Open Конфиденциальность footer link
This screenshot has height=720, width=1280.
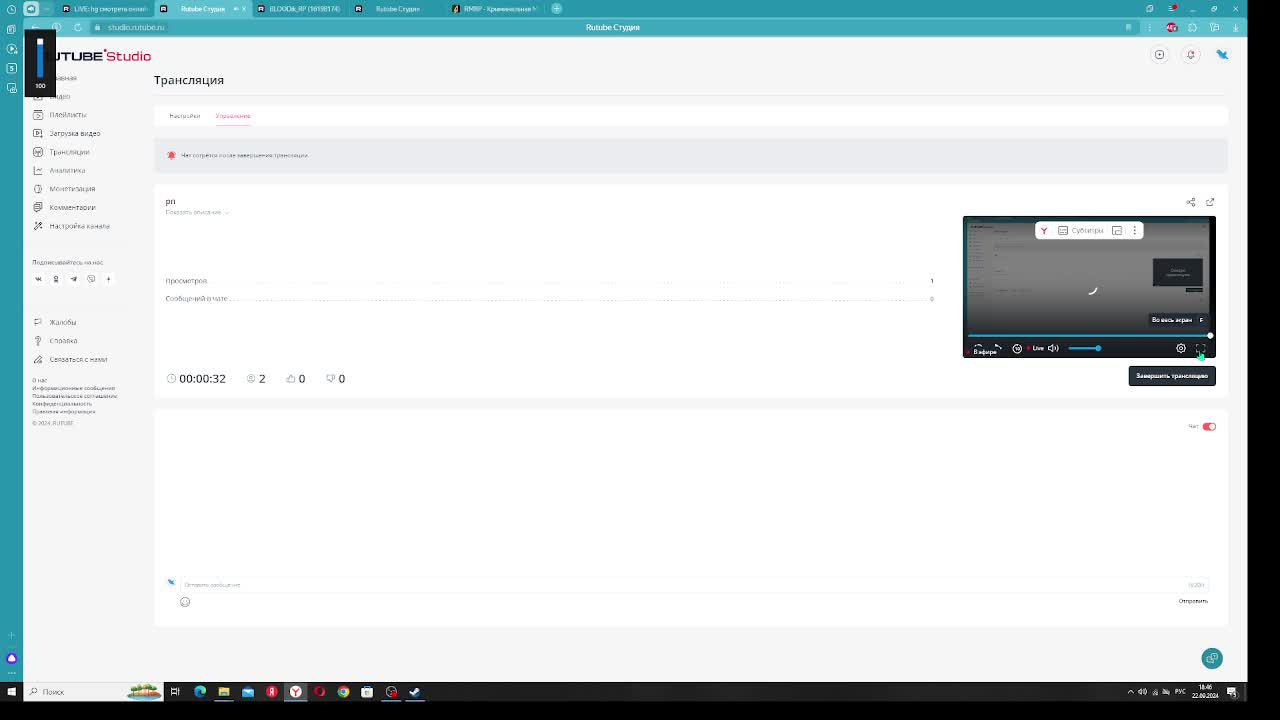(x=62, y=404)
